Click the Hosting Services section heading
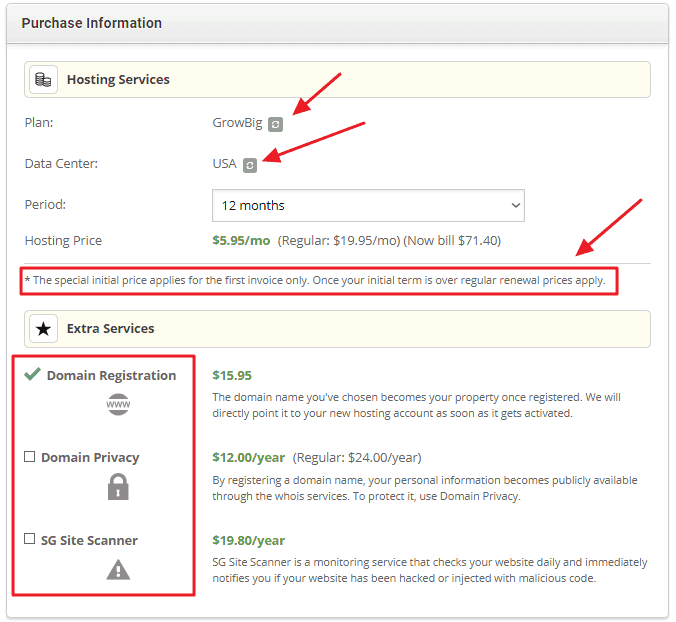 coord(118,80)
